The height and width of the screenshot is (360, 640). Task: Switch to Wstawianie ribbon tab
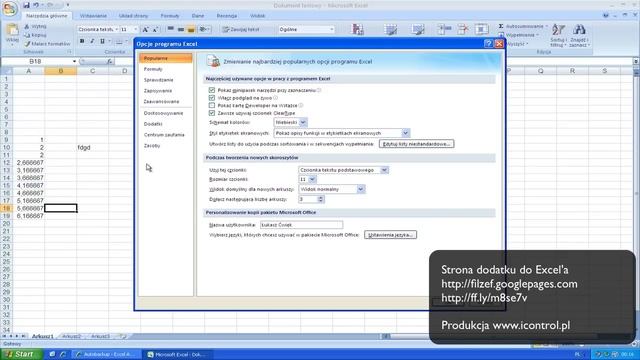93,16
